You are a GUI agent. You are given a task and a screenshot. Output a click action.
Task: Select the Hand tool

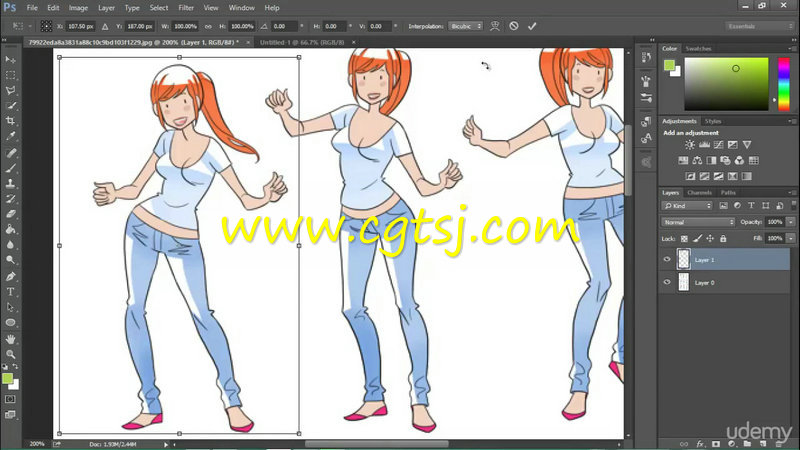(10, 339)
